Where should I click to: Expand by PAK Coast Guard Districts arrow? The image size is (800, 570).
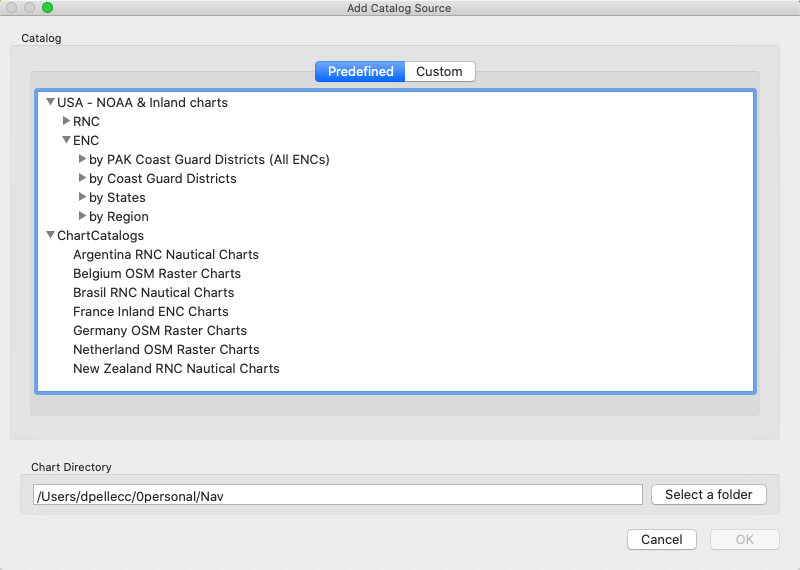click(x=82, y=159)
